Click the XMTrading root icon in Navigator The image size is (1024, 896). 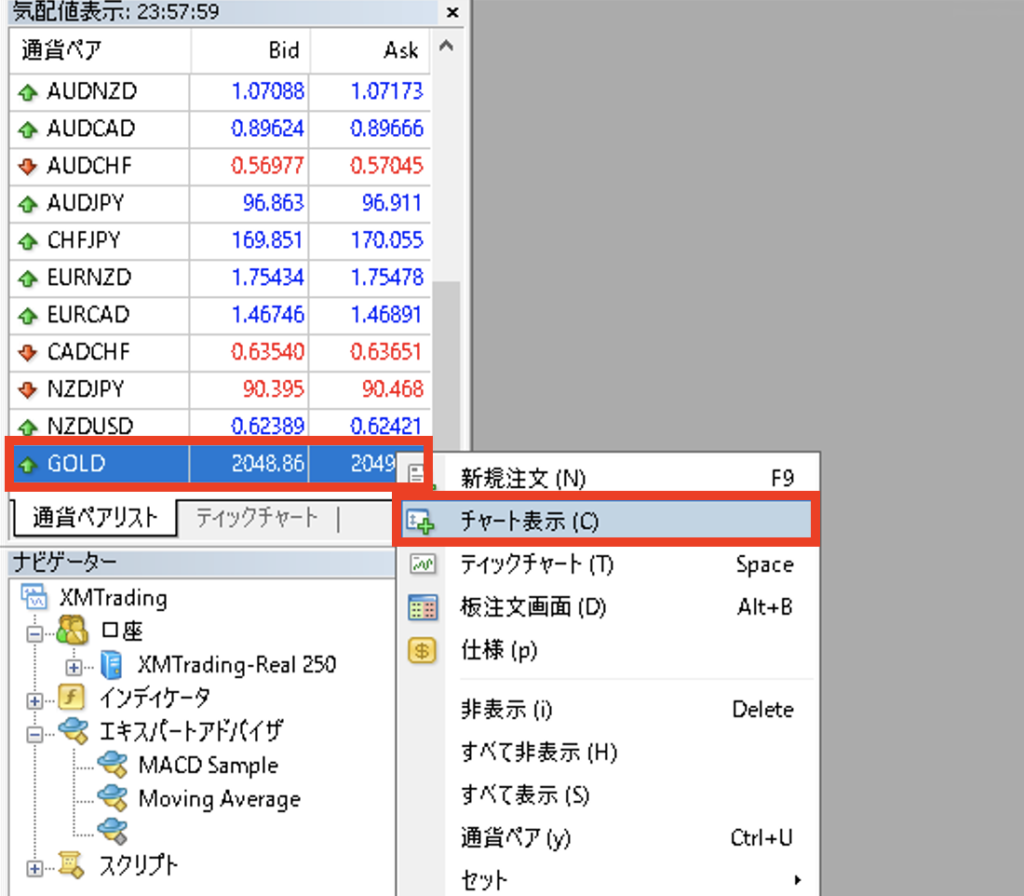35,599
